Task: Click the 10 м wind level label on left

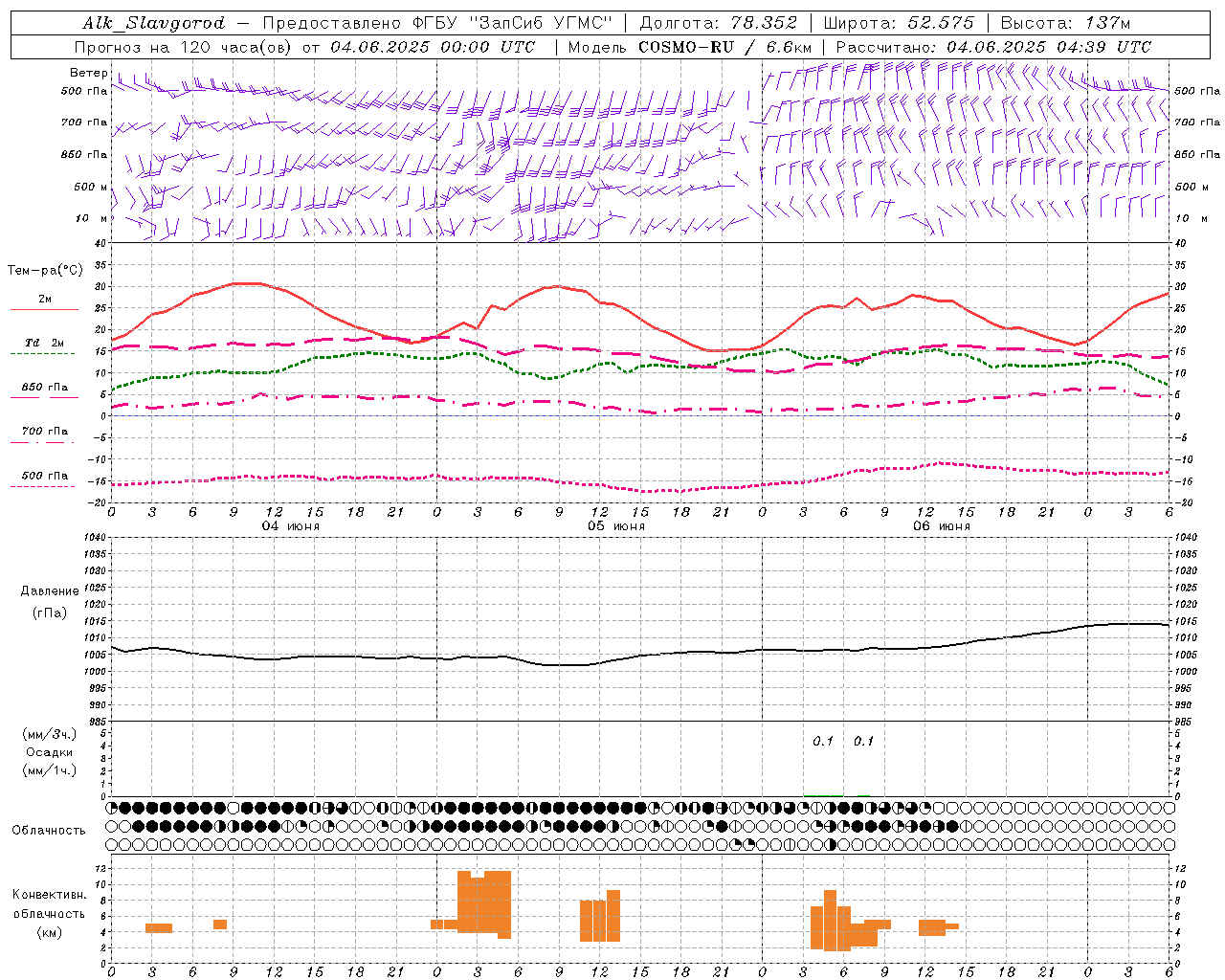Action: point(92,219)
